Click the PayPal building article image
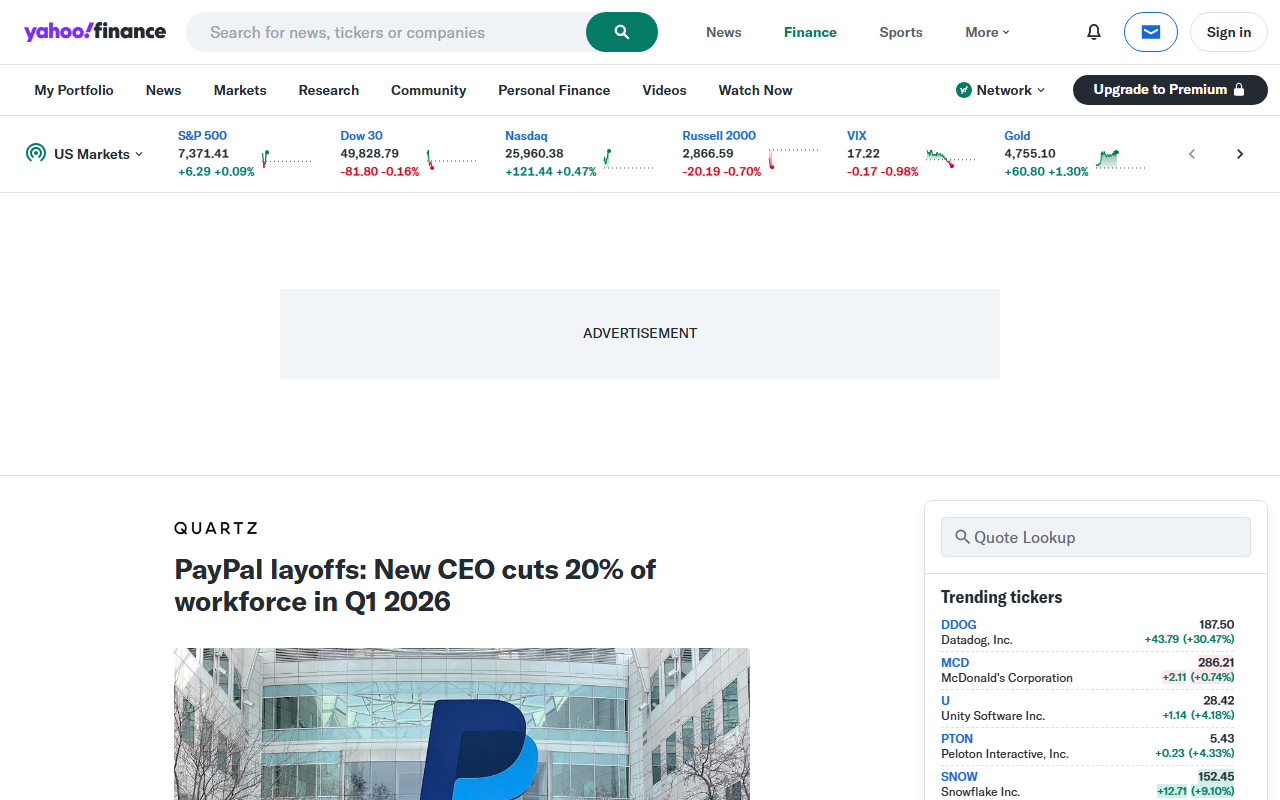This screenshot has width=1280, height=800. [x=462, y=724]
